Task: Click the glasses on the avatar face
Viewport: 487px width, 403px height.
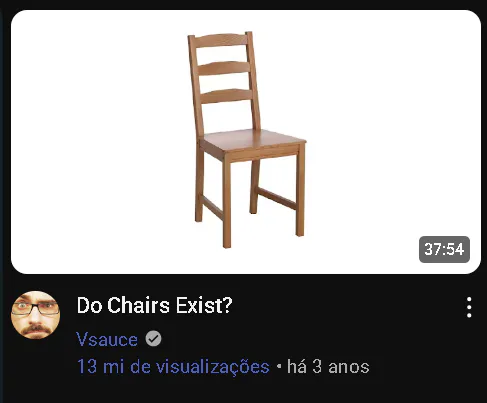Action: (36, 308)
